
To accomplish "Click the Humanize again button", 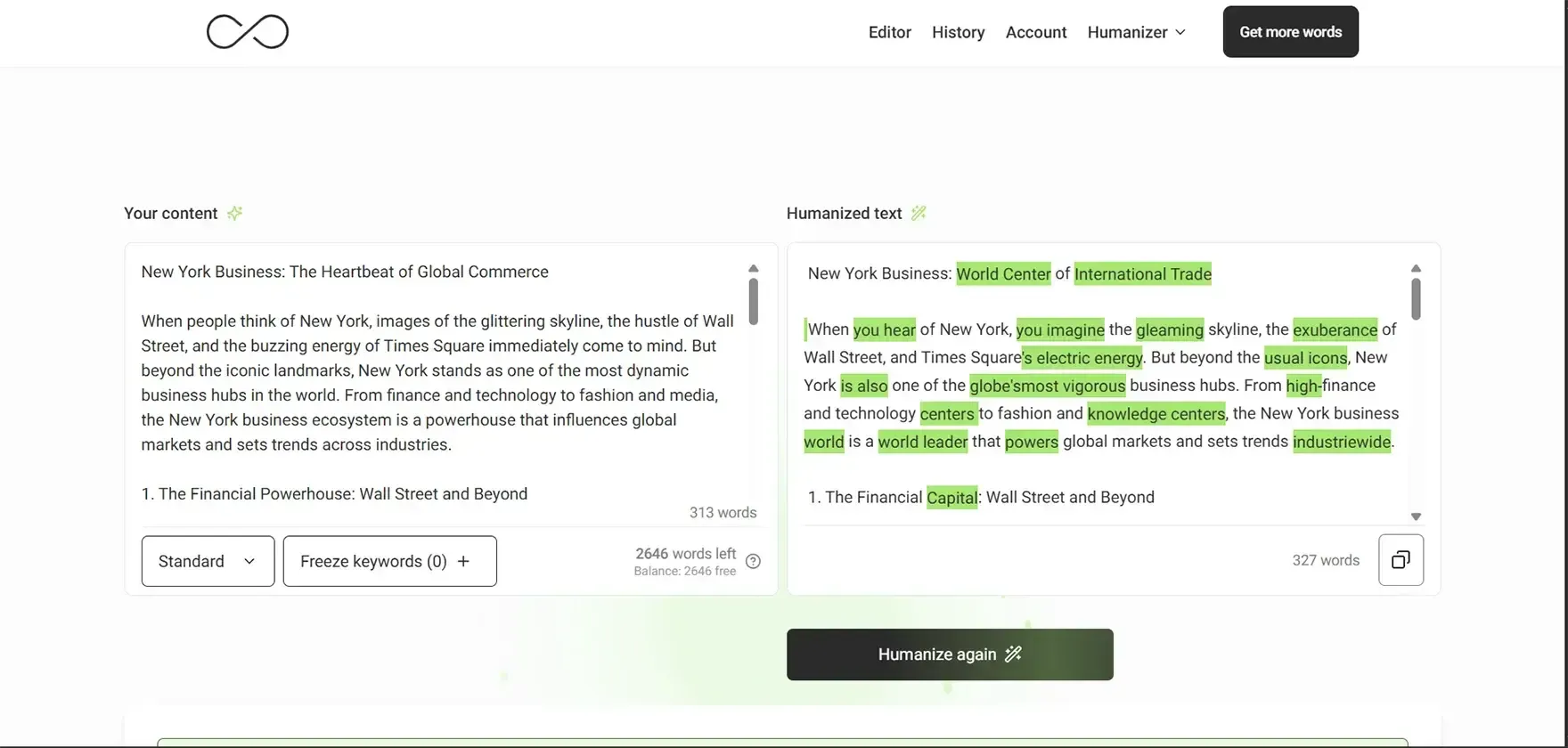I will [x=950, y=654].
